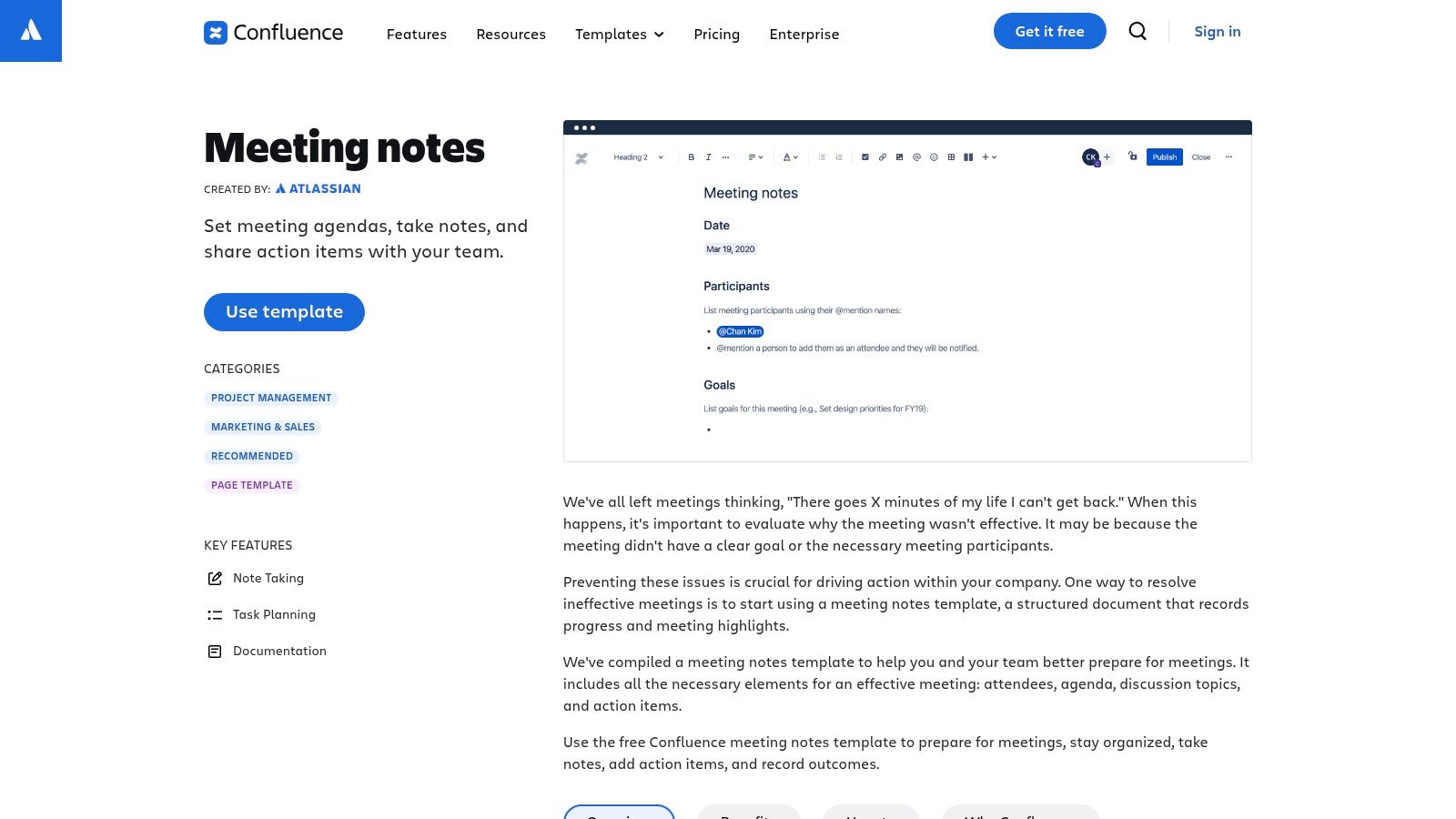Toggle italic formatting in the editor toolbar
The width and height of the screenshot is (1456, 819).
coord(708,157)
